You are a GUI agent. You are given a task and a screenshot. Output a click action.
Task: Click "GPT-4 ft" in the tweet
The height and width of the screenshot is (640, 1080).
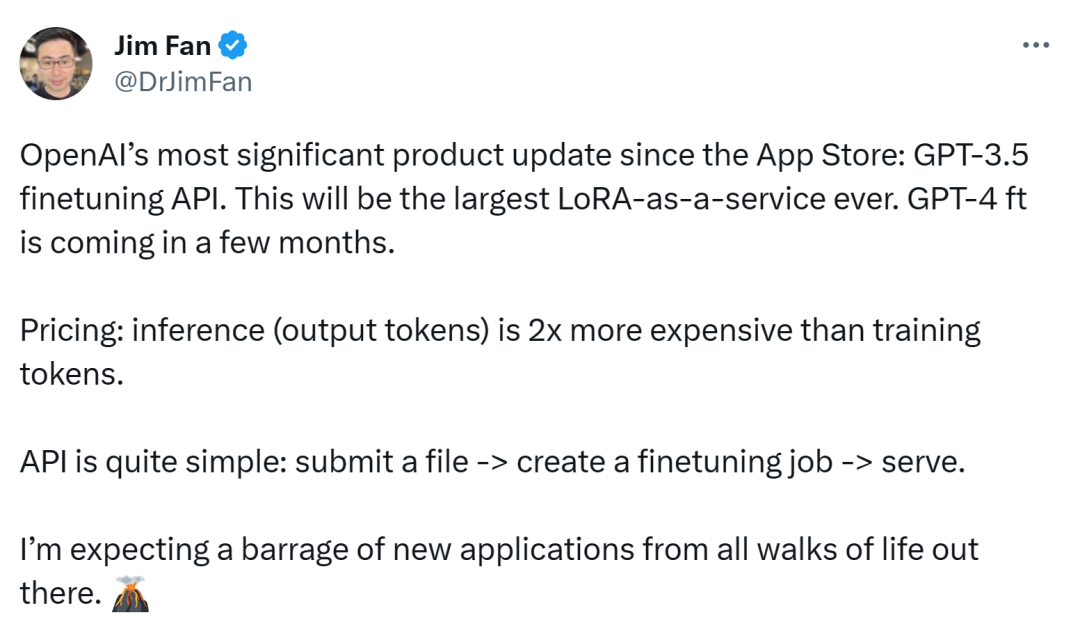click(x=967, y=199)
